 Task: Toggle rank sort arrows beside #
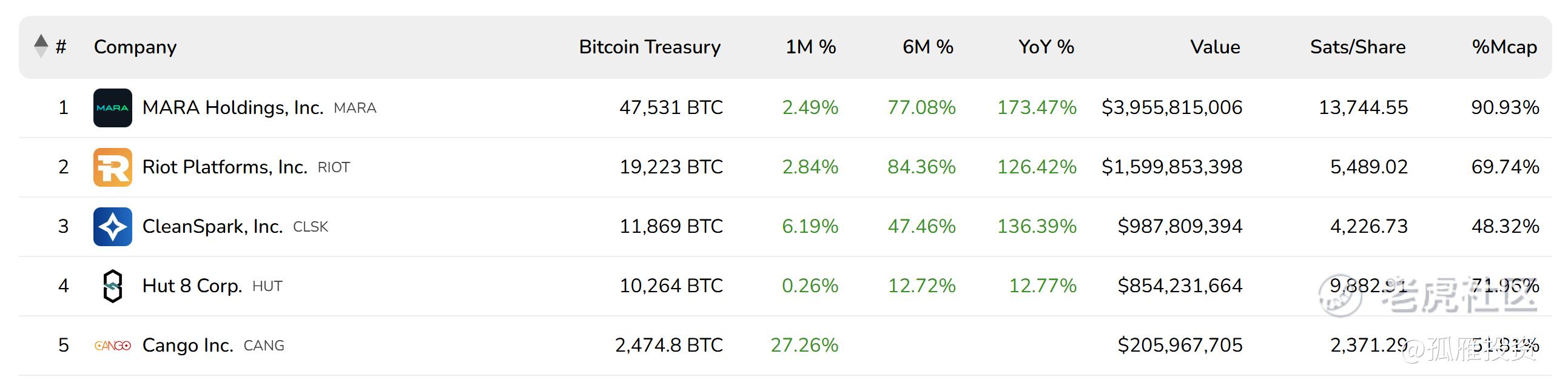41,46
